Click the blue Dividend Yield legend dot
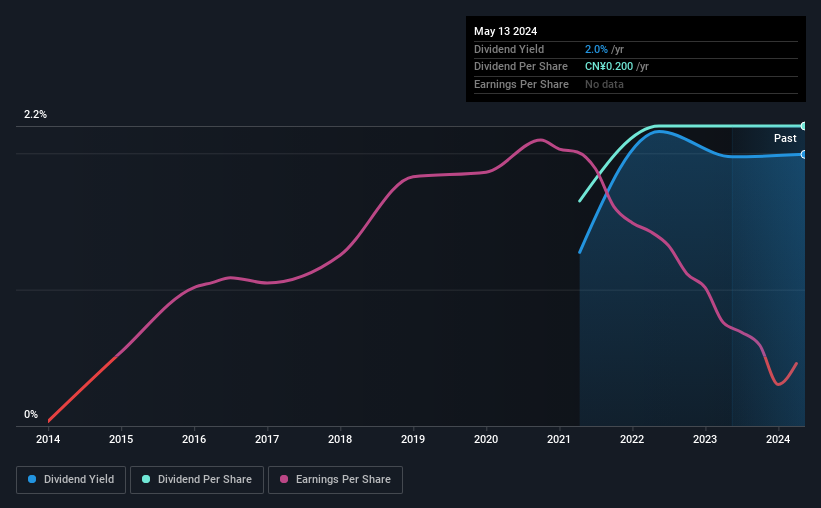Image resolution: width=821 pixels, height=508 pixels. click(x=32, y=479)
